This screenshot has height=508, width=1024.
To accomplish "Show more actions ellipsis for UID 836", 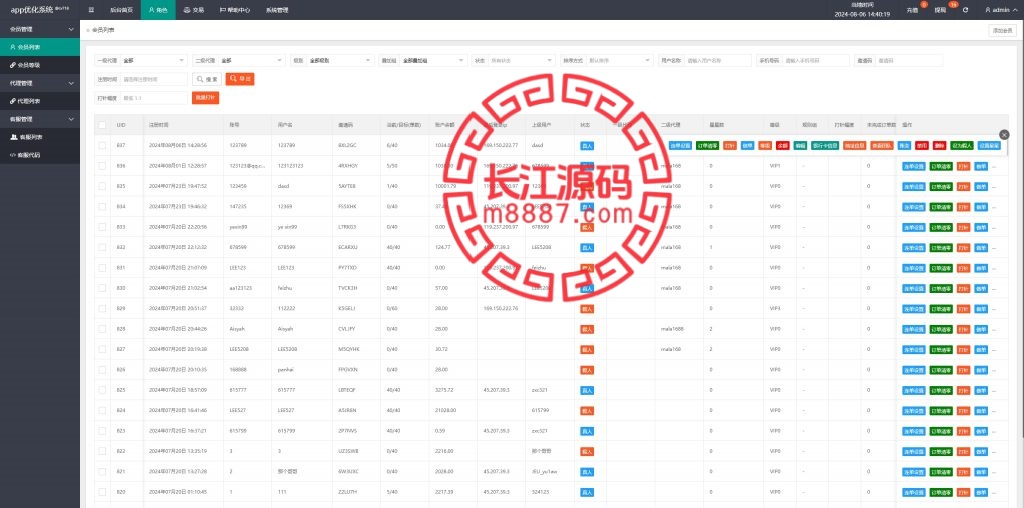I will [995, 167].
